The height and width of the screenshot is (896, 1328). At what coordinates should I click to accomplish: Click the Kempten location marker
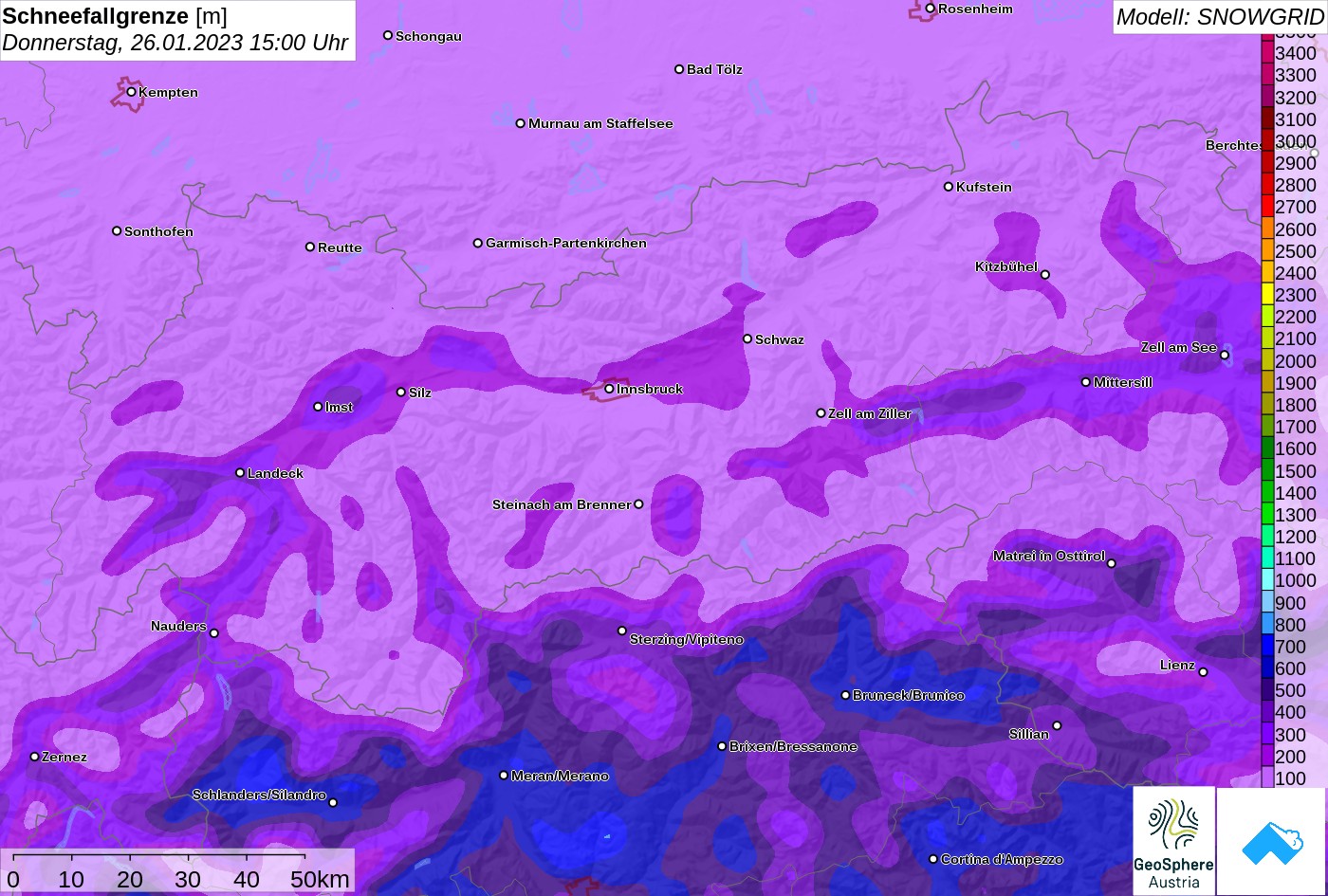[x=131, y=92]
